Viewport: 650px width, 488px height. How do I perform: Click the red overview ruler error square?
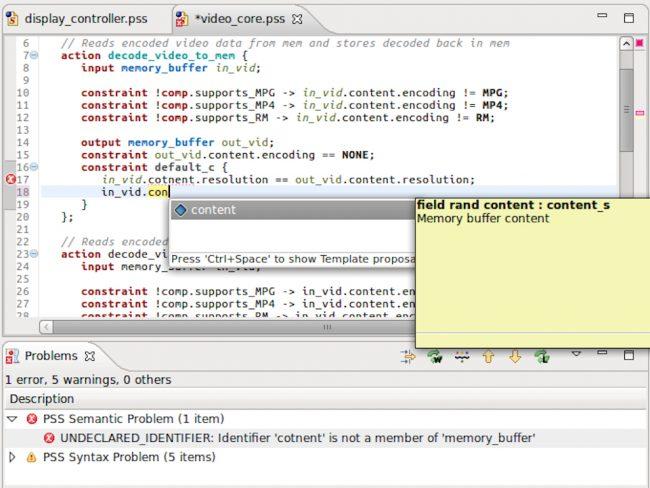pyautogui.click(x=640, y=43)
